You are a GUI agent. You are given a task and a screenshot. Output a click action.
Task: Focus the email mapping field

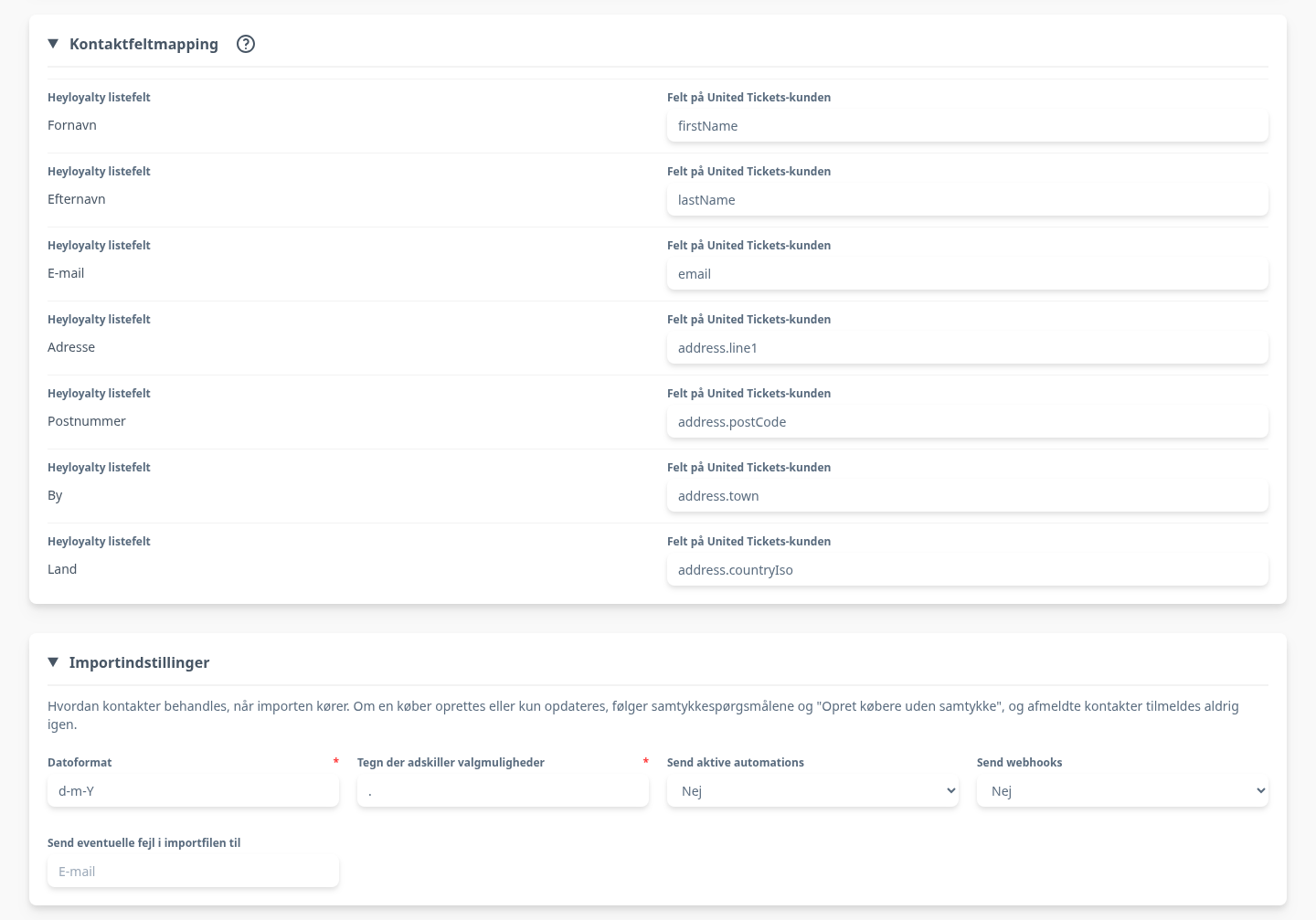968,274
